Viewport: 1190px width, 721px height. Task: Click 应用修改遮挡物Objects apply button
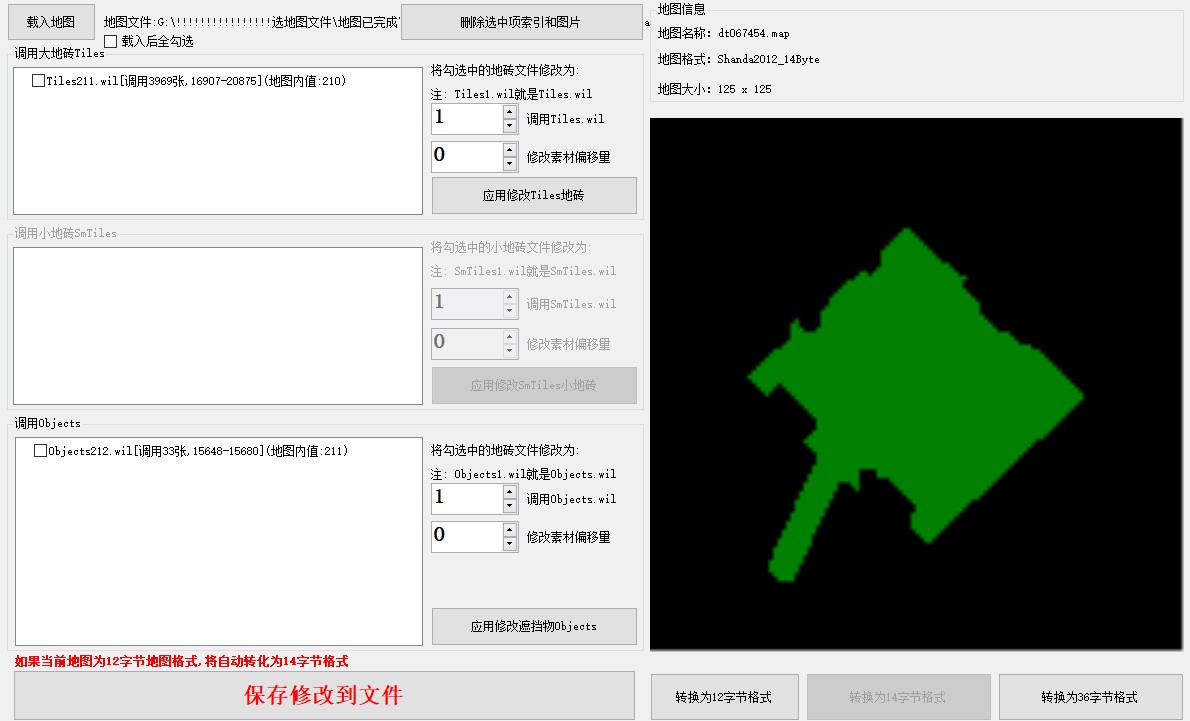(x=534, y=626)
